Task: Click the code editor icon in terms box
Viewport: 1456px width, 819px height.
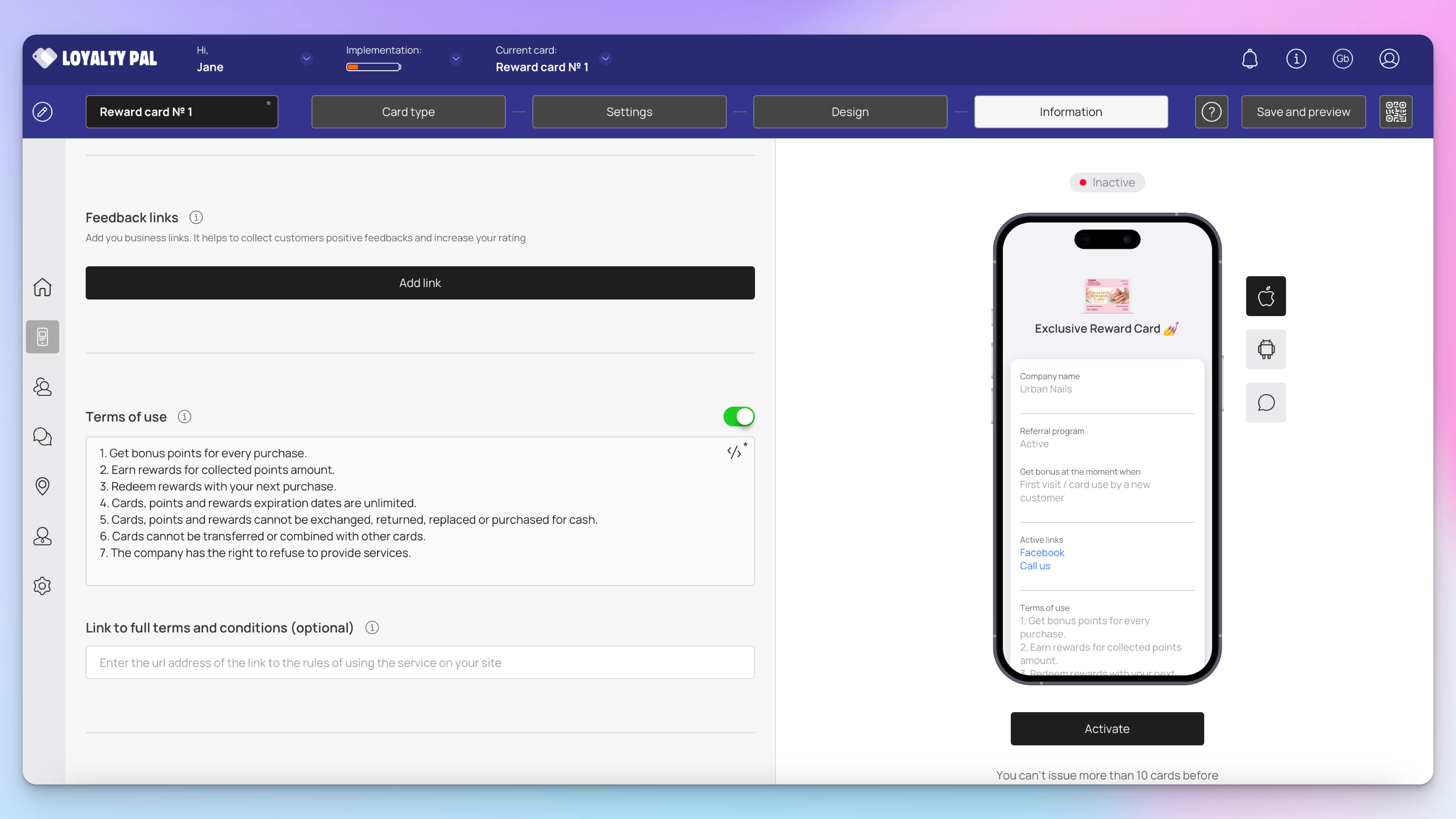Action: 734,452
